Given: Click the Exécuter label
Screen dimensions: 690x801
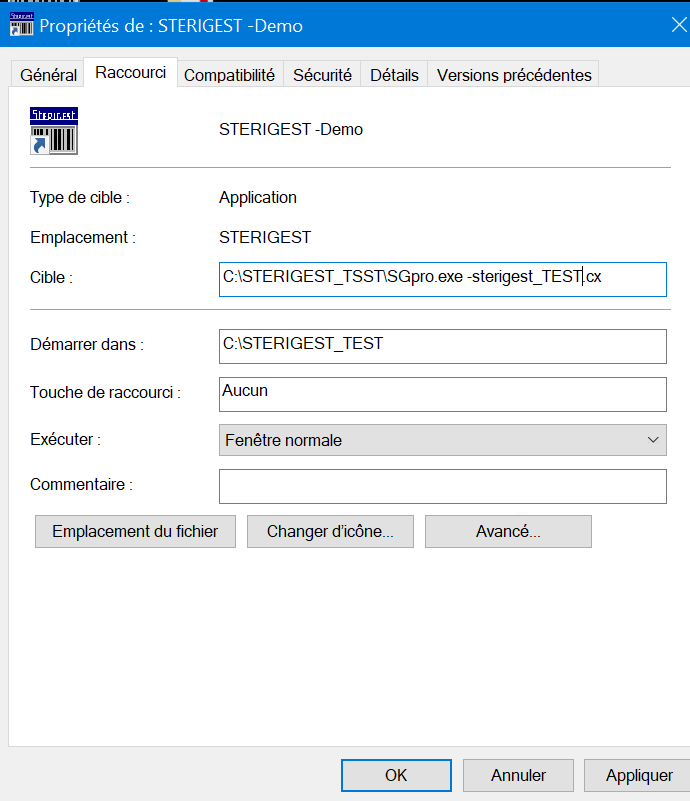Looking at the screenshot, I should tap(65, 439).
